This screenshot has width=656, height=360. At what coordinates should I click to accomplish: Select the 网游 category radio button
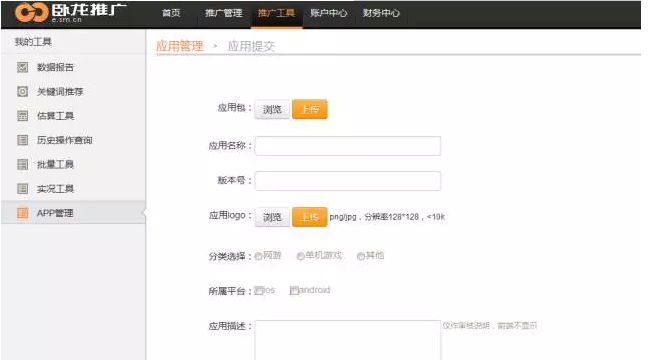(x=258, y=256)
